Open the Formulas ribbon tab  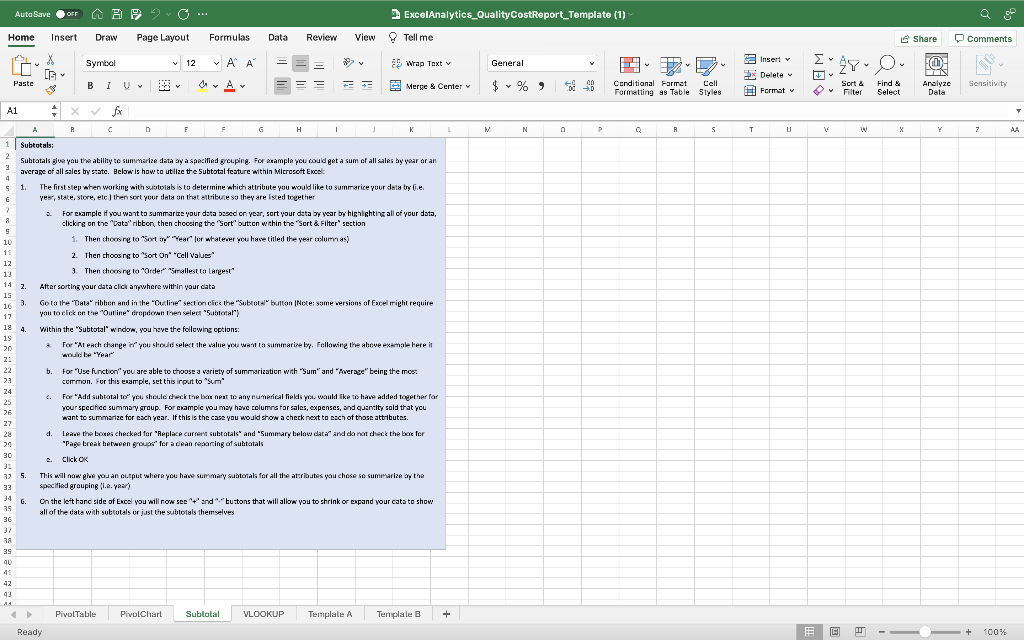[229, 37]
